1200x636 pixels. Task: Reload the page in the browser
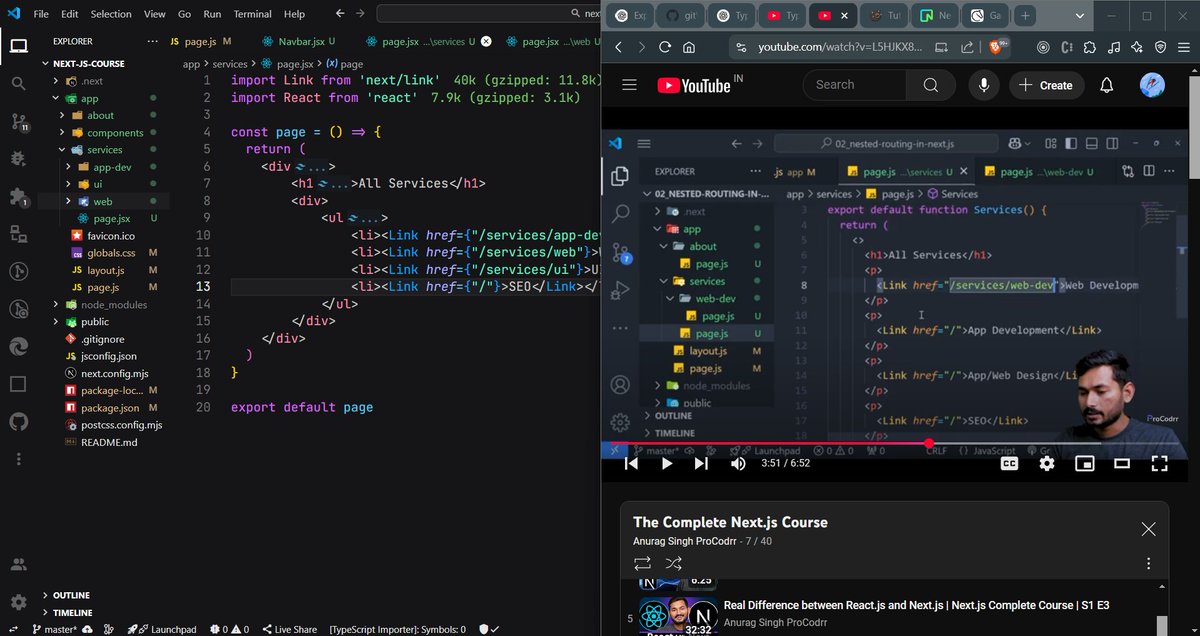click(x=666, y=47)
